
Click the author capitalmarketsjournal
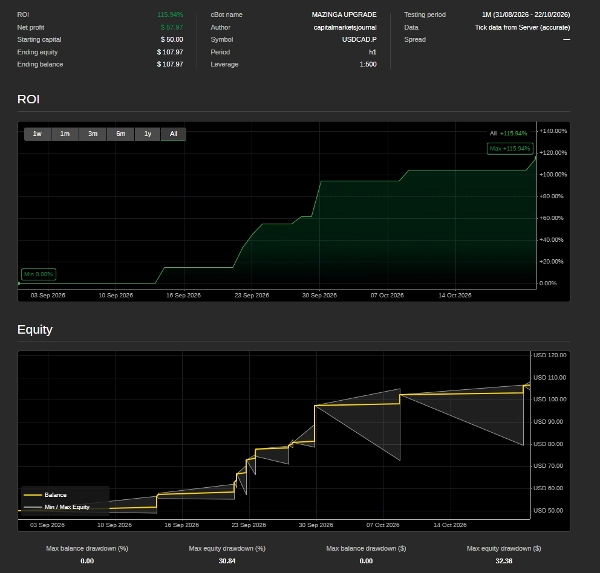tap(345, 27)
